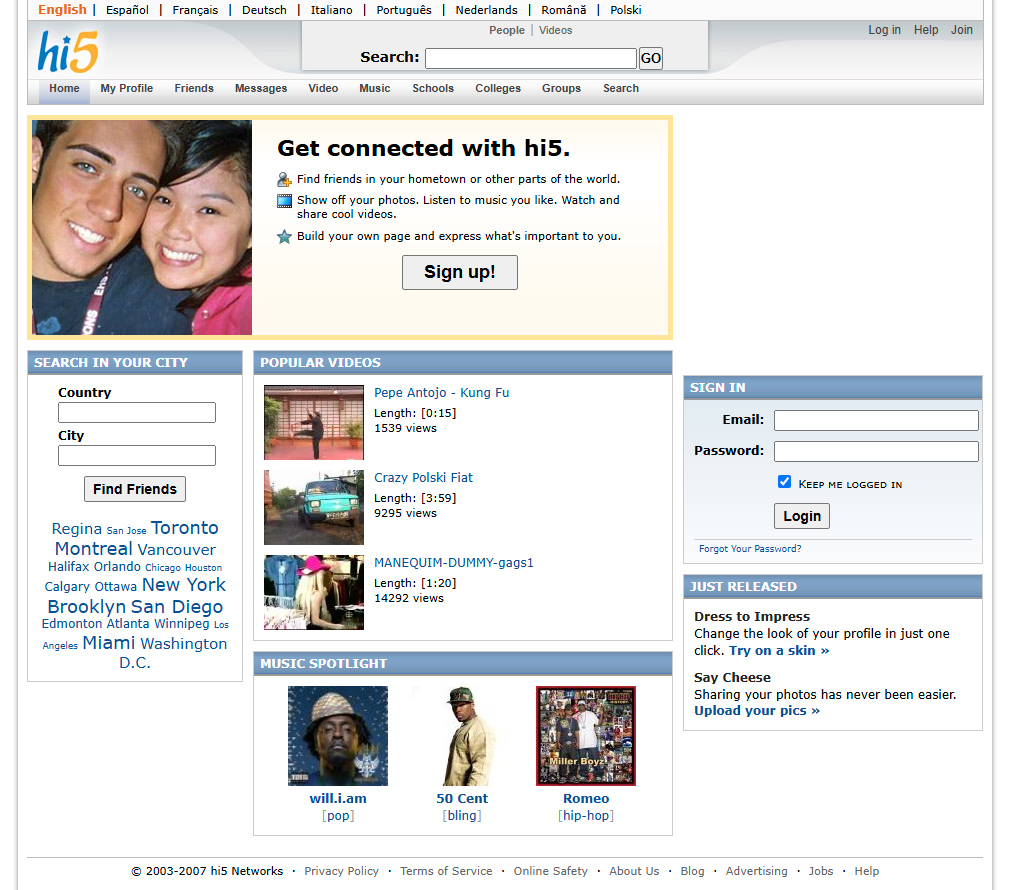Switch to the Groups navigation tab

point(561,89)
